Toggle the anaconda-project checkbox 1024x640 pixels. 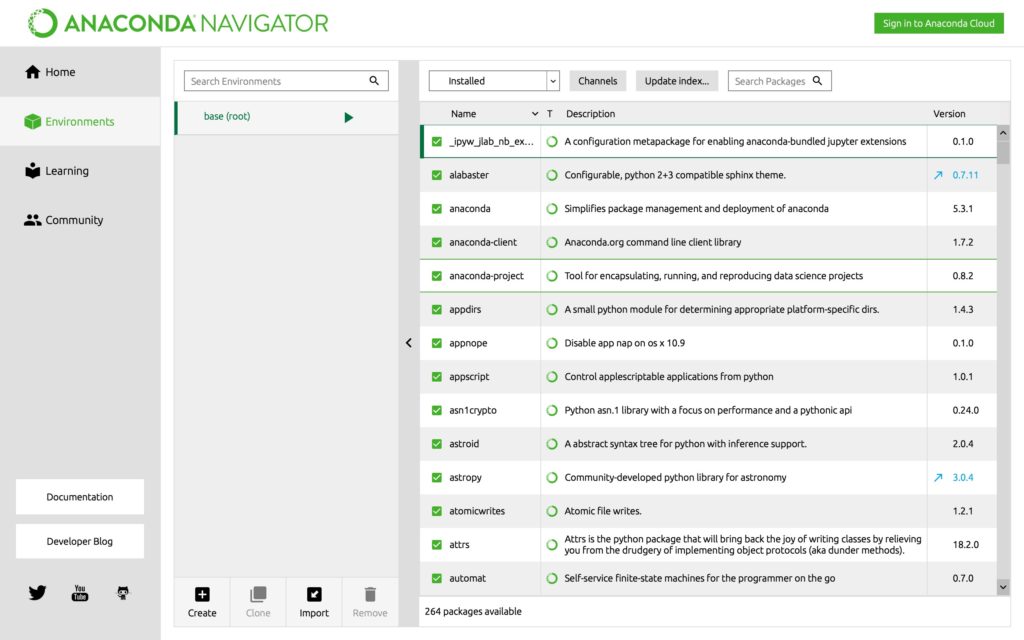pyautogui.click(x=437, y=276)
